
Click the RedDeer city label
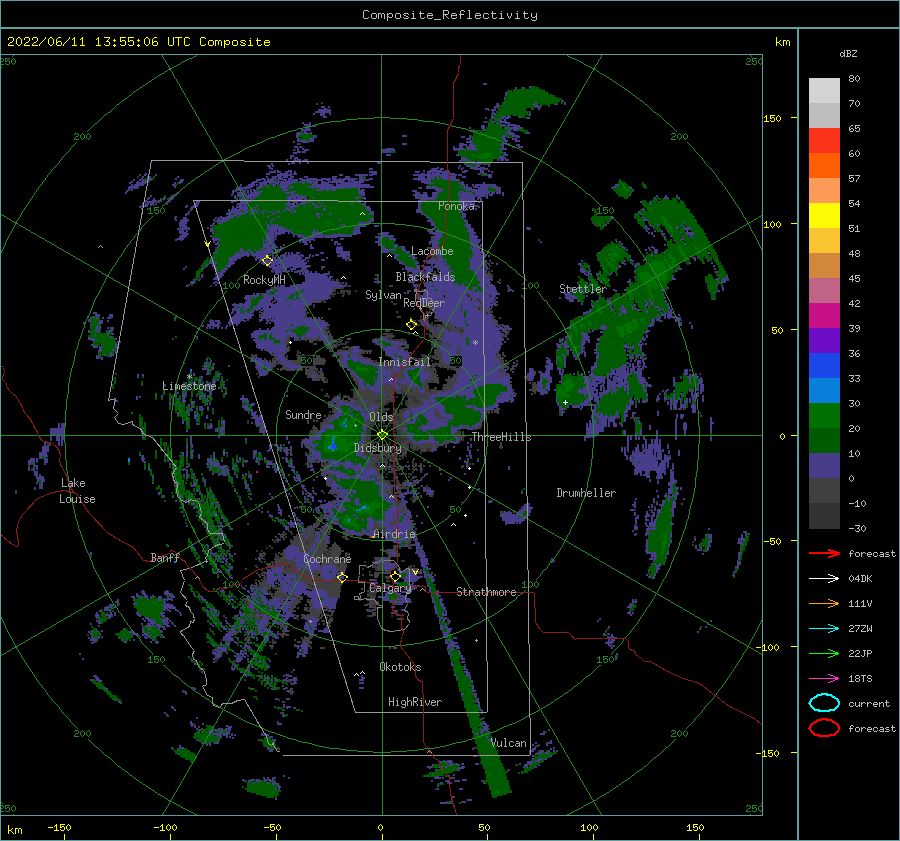424,303
